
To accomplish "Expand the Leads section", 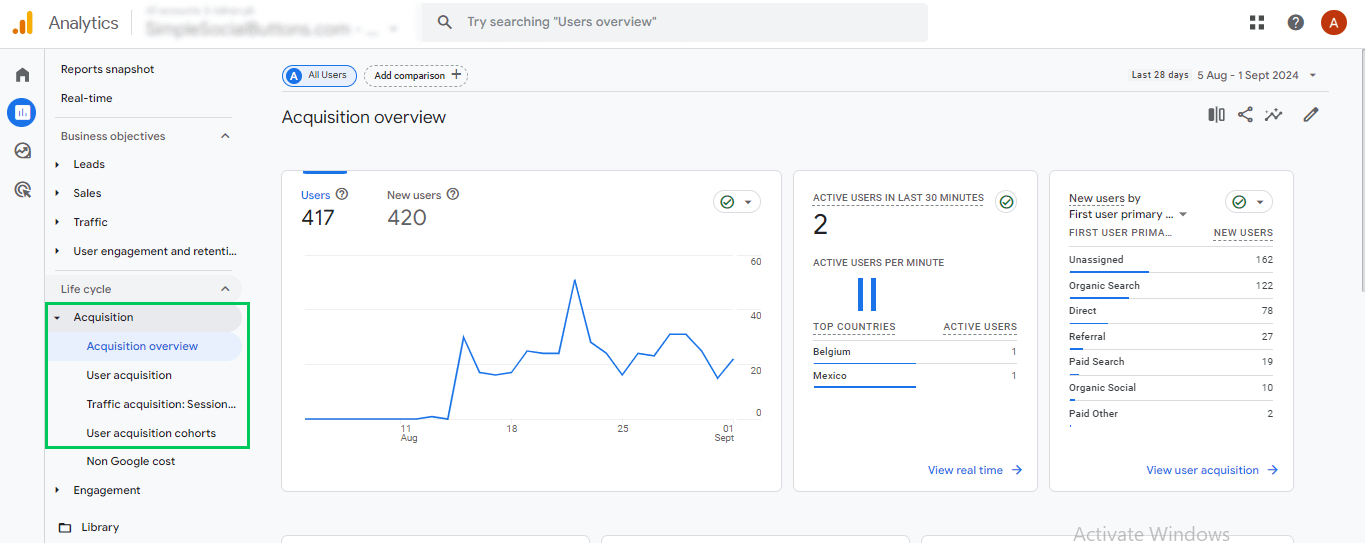I will (x=89, y=164).
